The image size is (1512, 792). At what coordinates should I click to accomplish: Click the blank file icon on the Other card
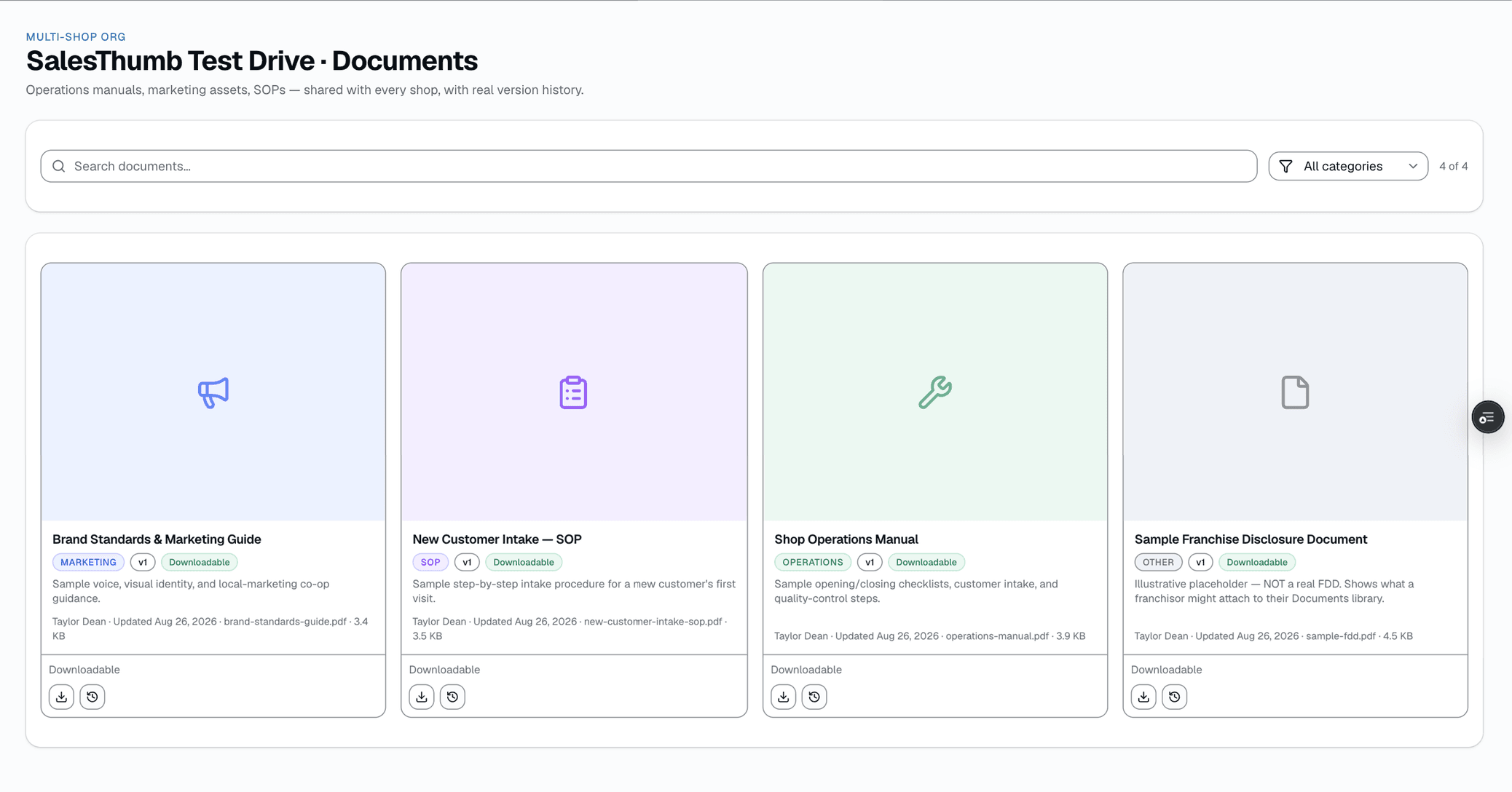point(1295,392)
